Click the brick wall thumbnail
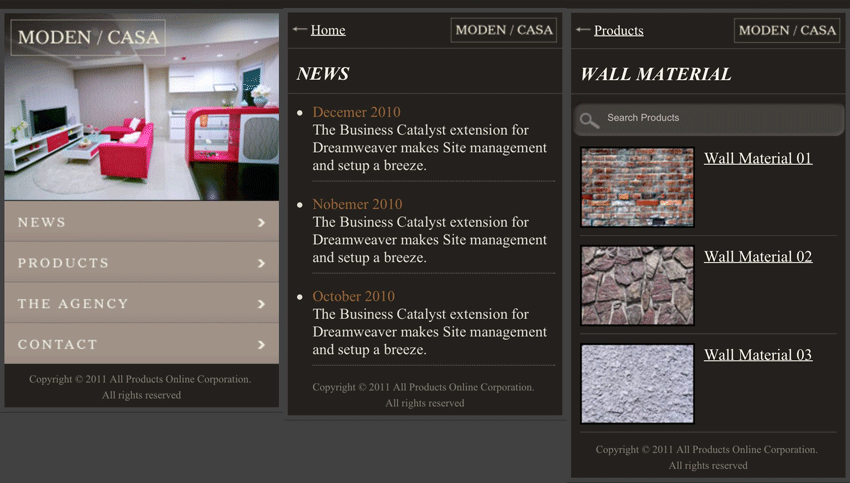The height and width of the screenshot is (483, 850). pos(637,187)
